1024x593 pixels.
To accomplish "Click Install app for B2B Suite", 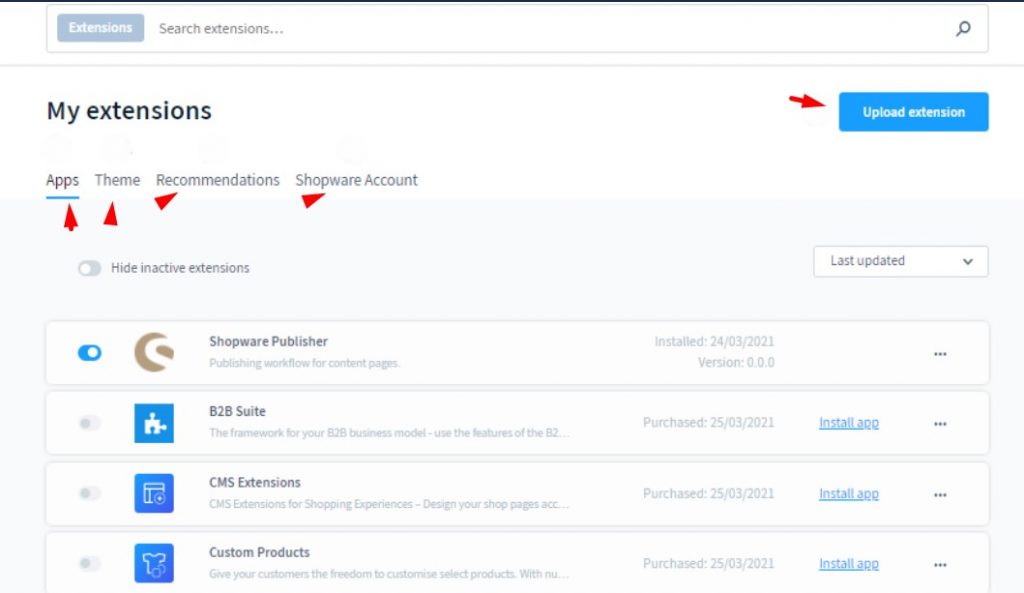I will 848,423.
